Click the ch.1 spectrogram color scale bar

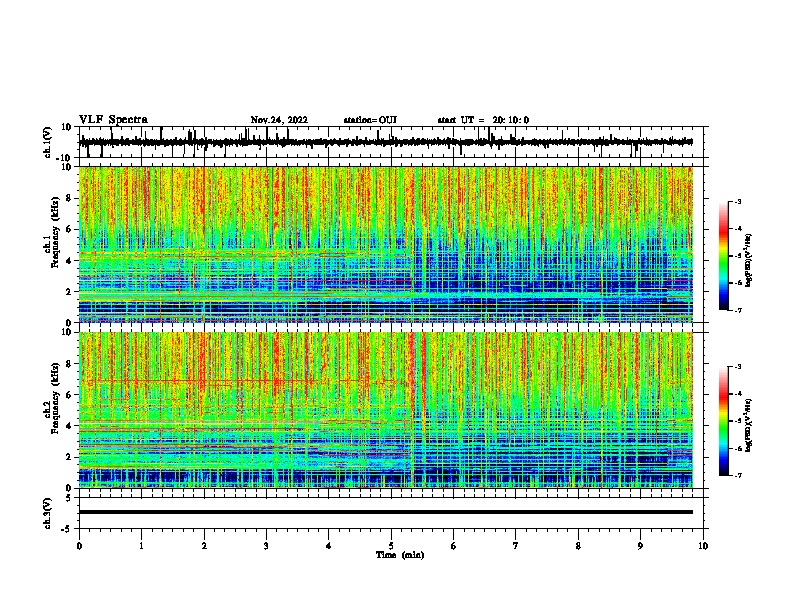tap(723, 256)
